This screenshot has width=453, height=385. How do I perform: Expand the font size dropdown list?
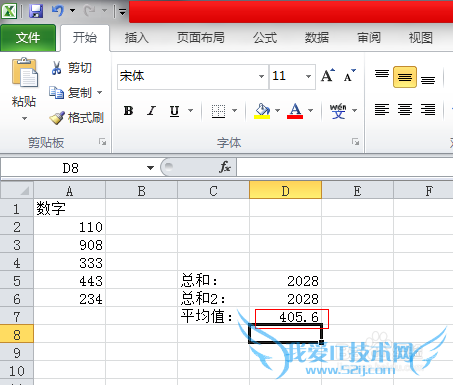(x=309, y=77)
